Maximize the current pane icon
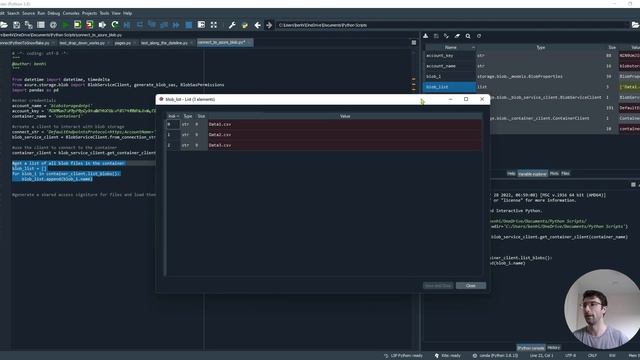 (x=201, y=25)
